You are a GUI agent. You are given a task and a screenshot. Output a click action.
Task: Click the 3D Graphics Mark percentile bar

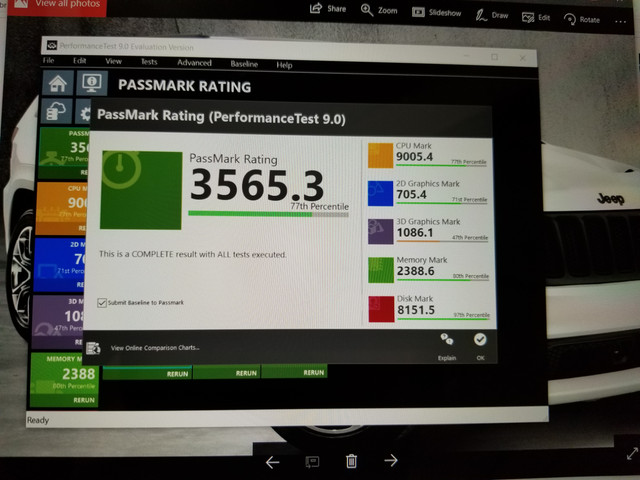442,241
